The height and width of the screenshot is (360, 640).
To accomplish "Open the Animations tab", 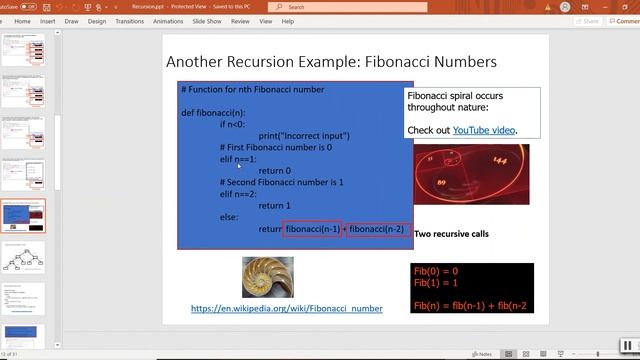I will tap(168, 21).
